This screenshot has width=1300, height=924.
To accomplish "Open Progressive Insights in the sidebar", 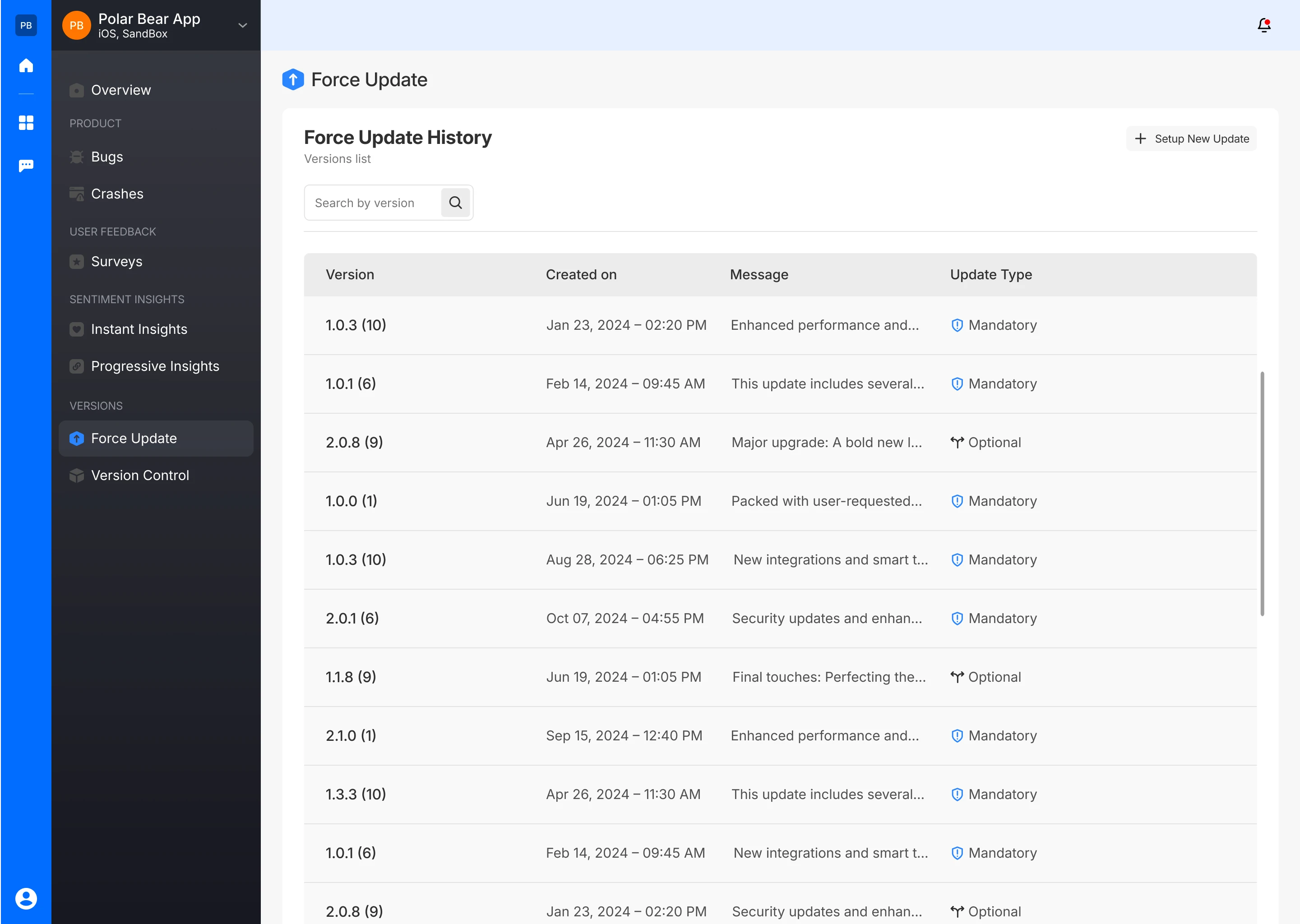I will pos(155,366).
